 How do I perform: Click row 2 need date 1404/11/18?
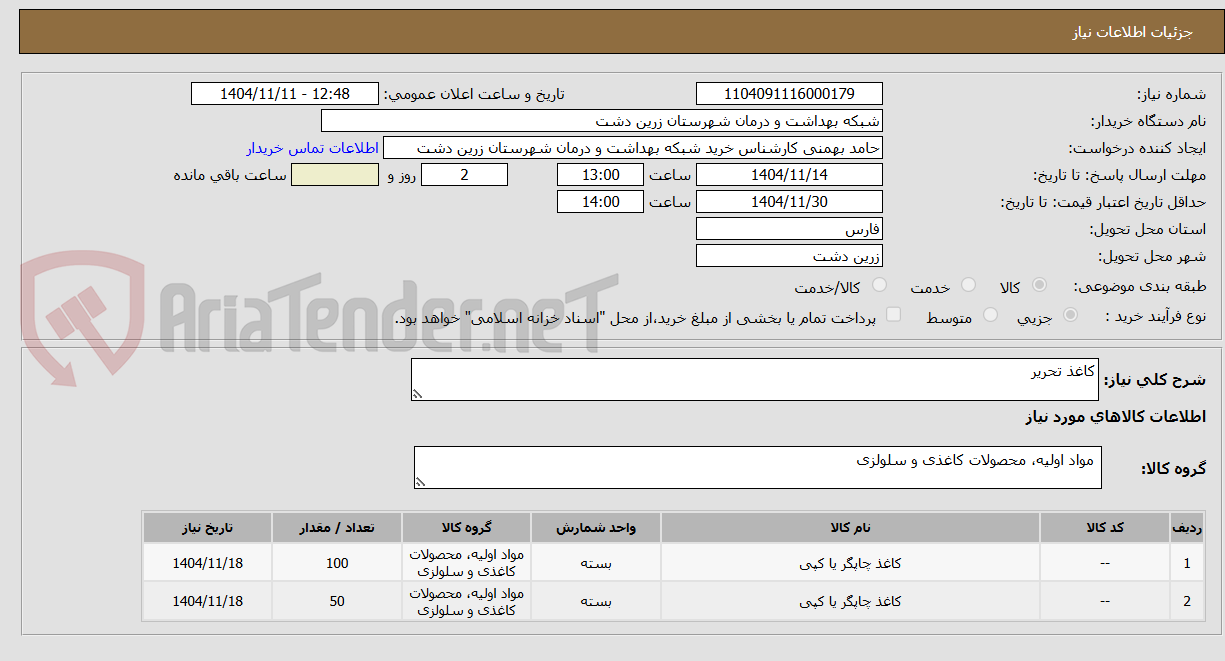click(208, 601)
